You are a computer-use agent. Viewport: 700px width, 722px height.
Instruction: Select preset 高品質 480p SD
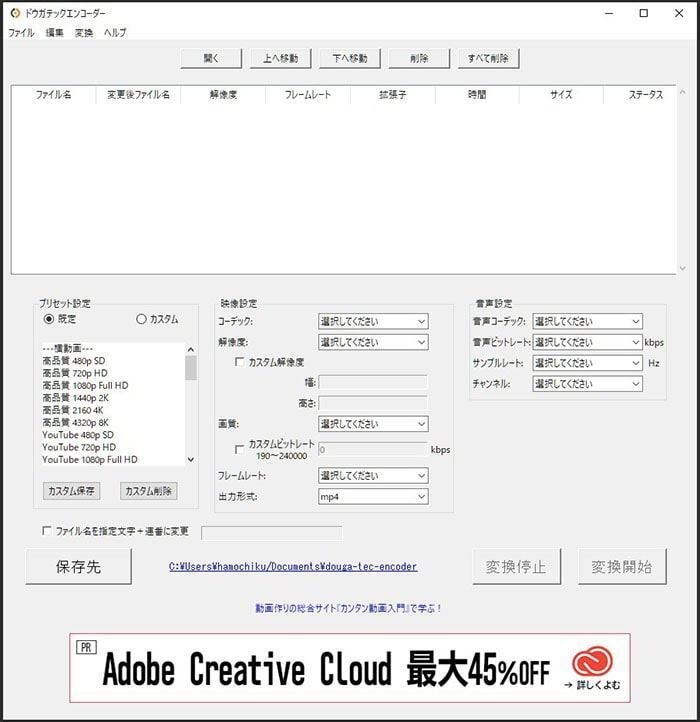tap(74, 361)
